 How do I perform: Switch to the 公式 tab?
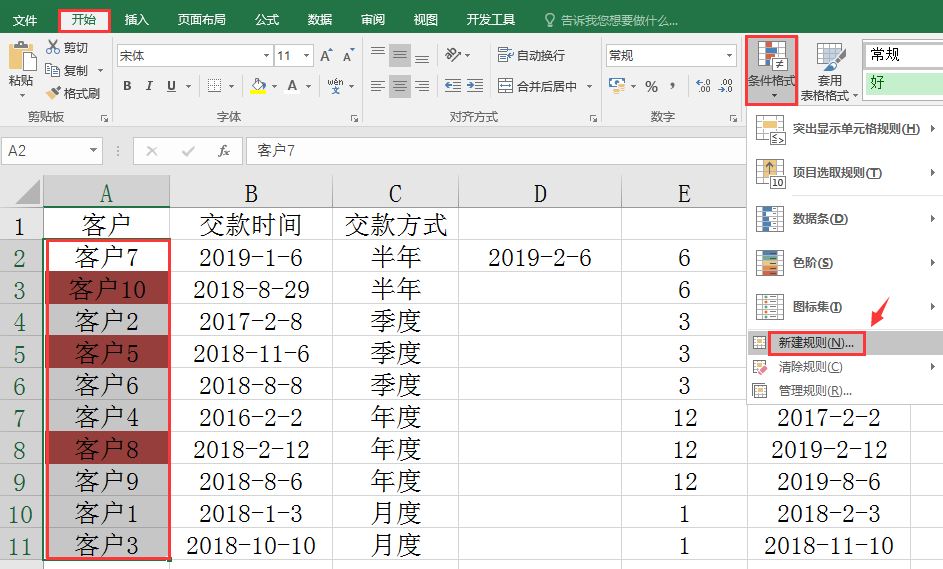(x=266, y=20)
